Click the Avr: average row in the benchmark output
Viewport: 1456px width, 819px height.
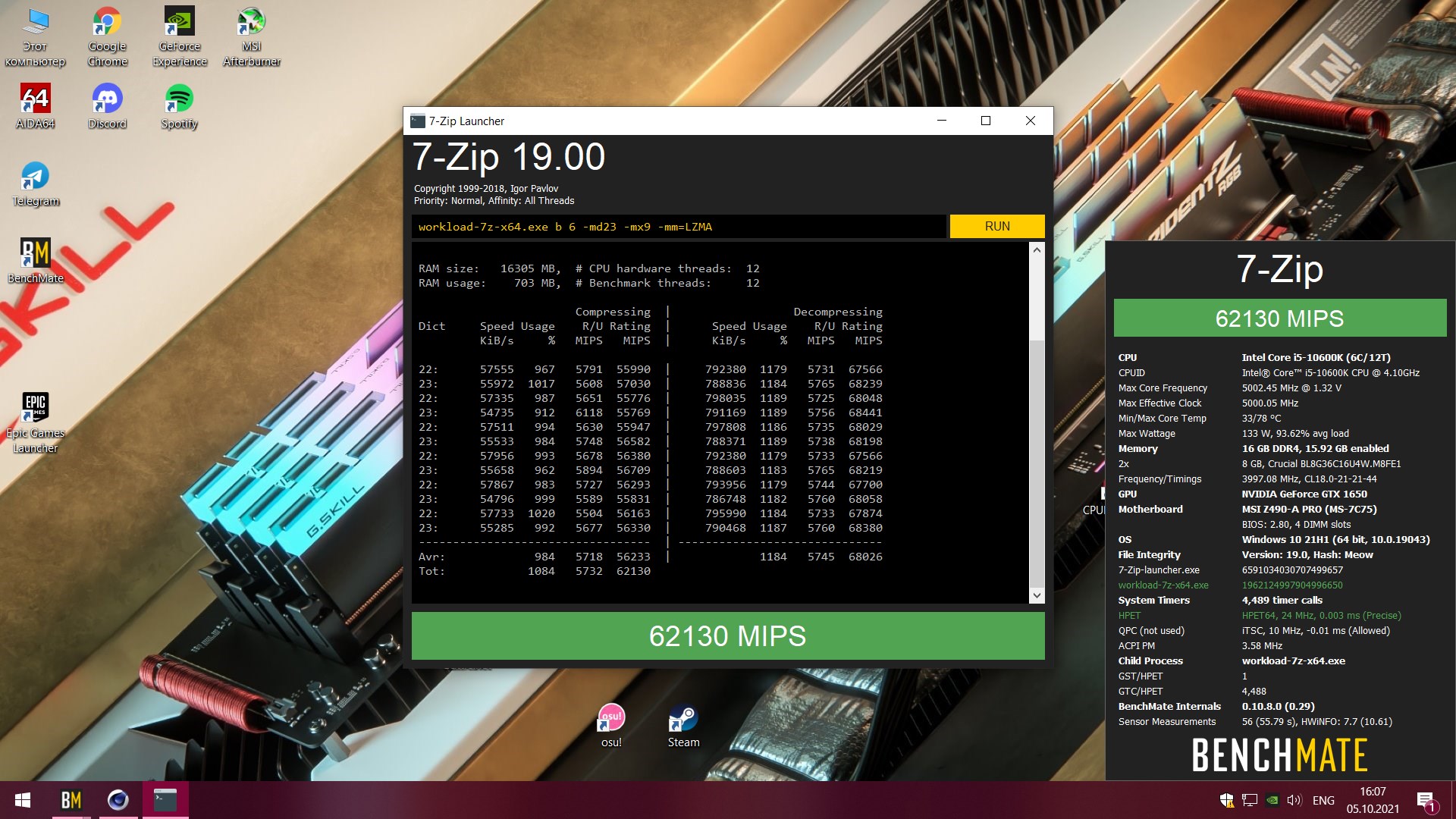click(651, 557)
